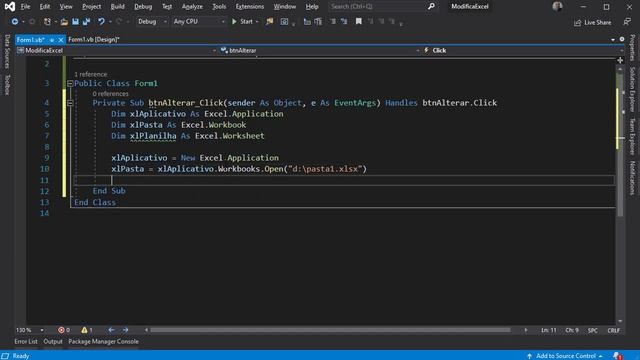Click the Send Feedback icon
Image resolution: width=640 pixels, height=360 pixels.
[627, 22]
